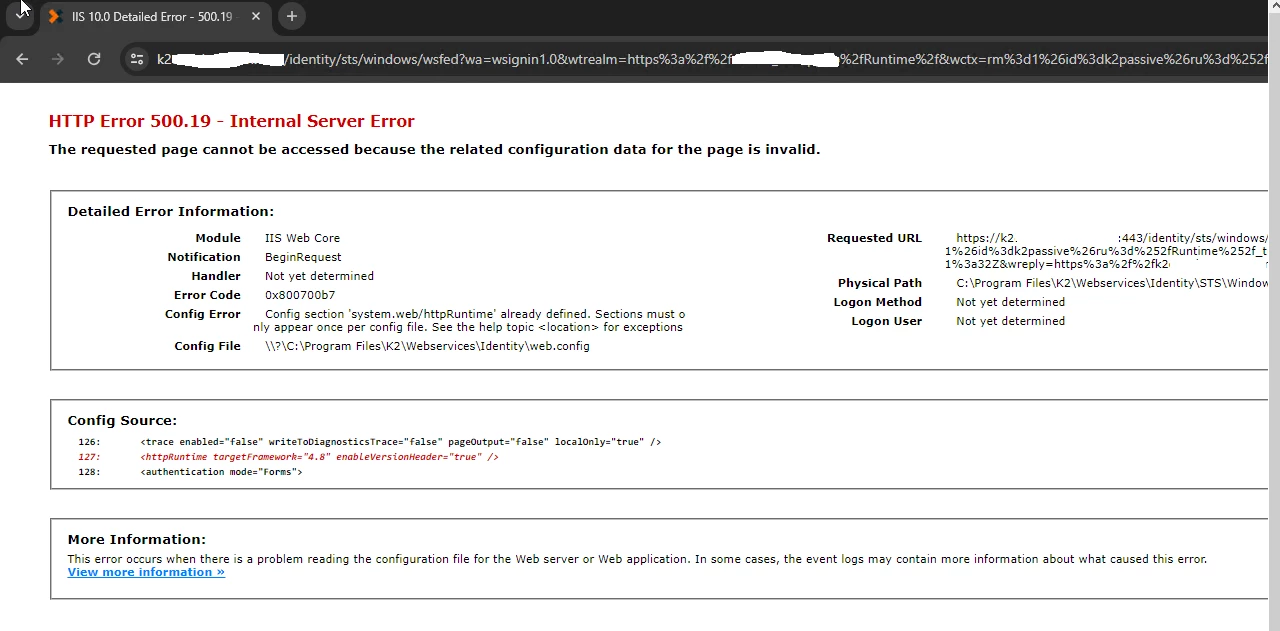This screenshot has width=1280, height=631.
Task: Click the 'Detailed Error Information' section title
Action: pos(170,211)
